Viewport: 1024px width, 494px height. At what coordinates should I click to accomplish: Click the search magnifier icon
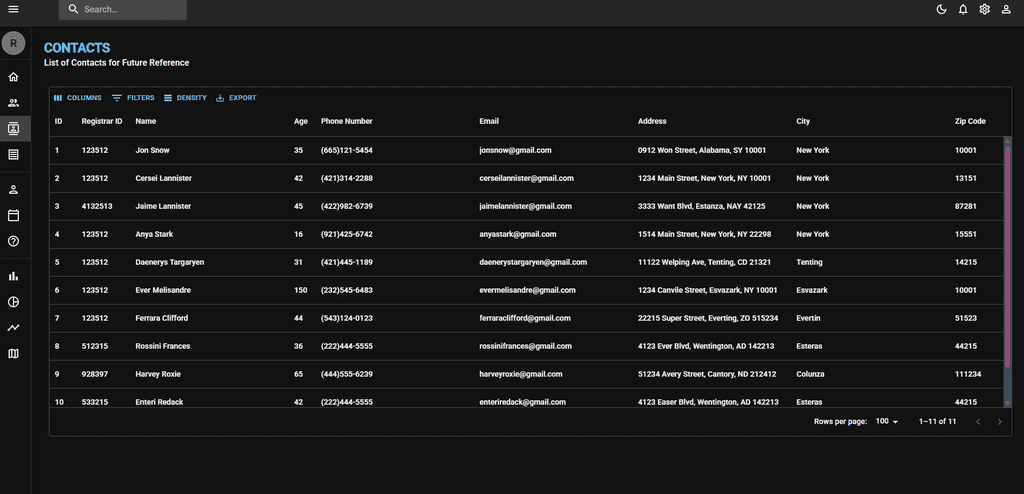pos(73,9)
